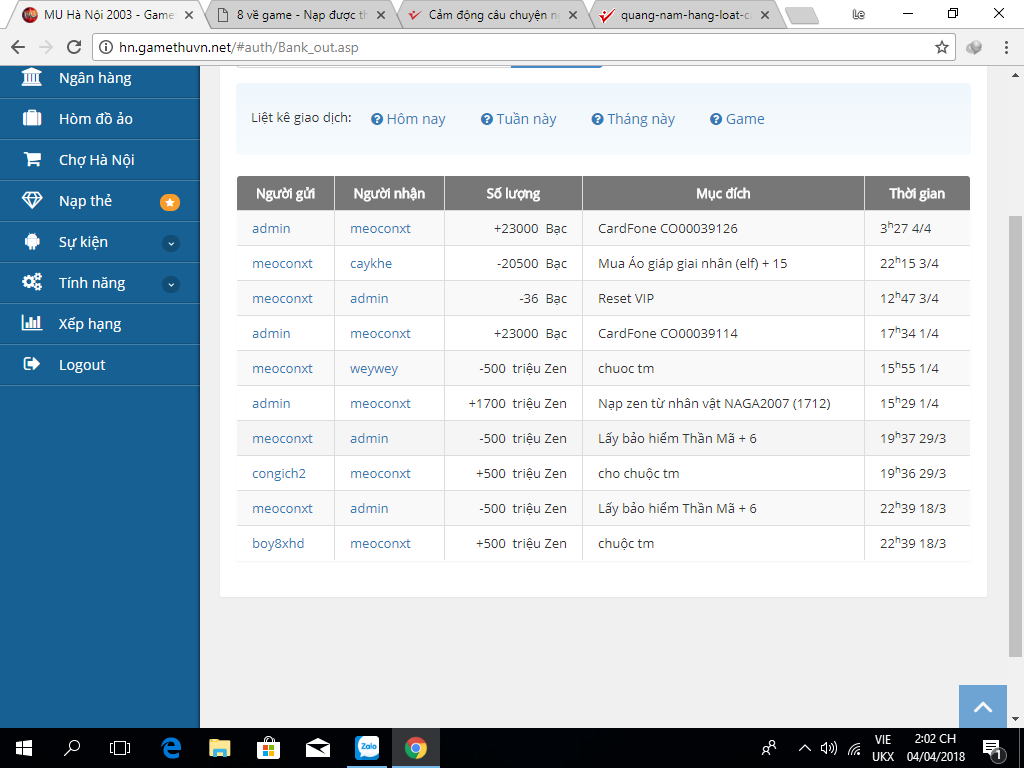Screen dimensions: 1024x768
Task: Open Windows Start menu
Action: click(24, 748)
